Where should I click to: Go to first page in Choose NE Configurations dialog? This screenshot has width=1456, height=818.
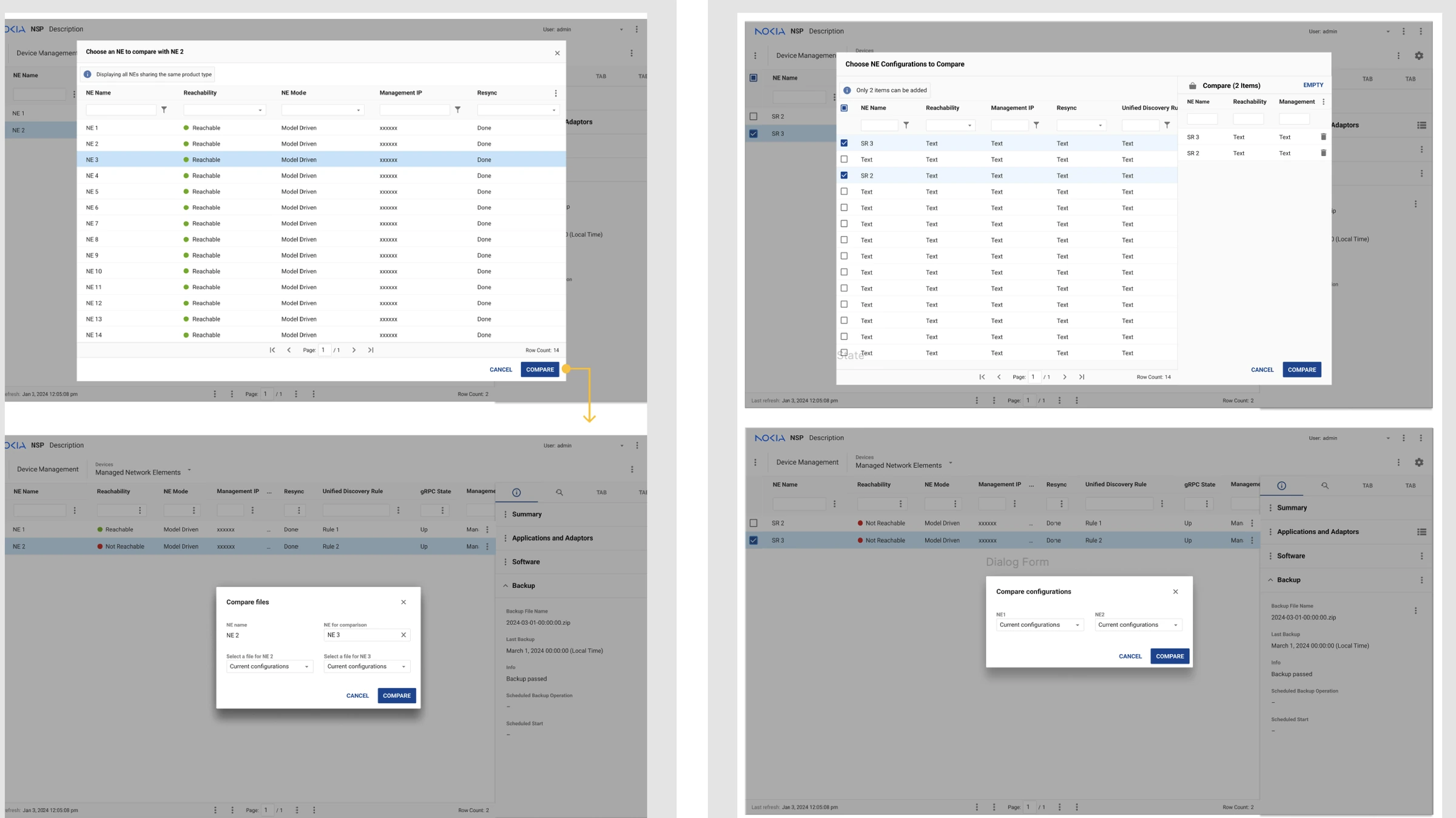pyautogui.click(x=982, y=377)
